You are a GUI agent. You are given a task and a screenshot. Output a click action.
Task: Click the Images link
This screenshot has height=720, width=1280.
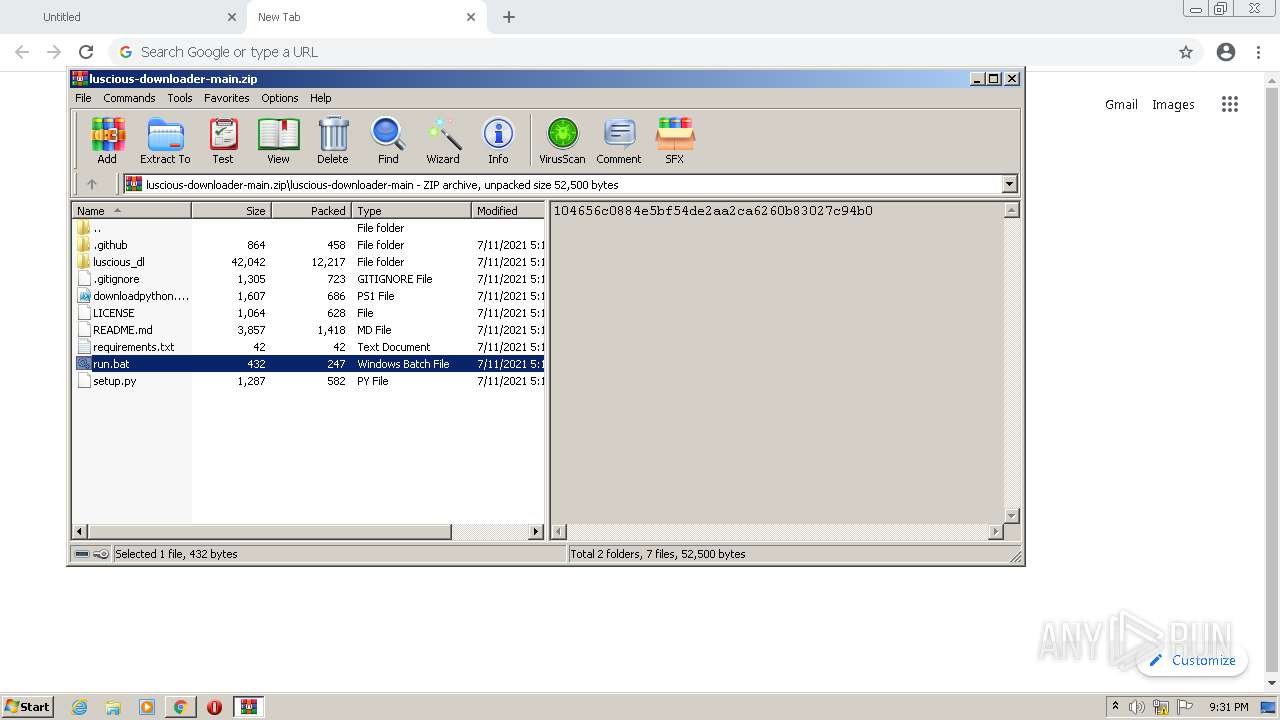click(x=1173, y=104)
